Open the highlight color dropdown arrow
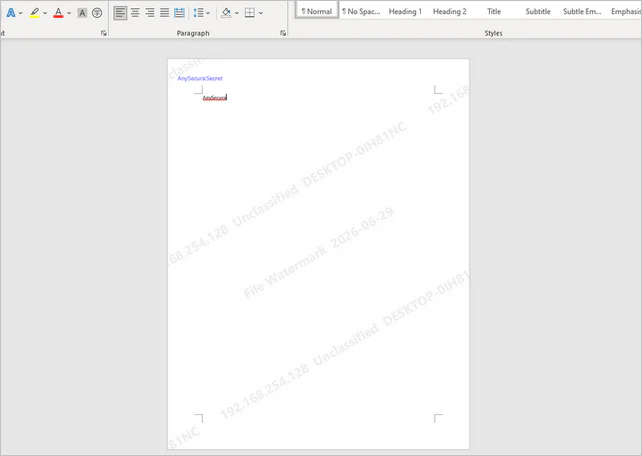This screenshot has width=642, height=456. click(45, 13)
